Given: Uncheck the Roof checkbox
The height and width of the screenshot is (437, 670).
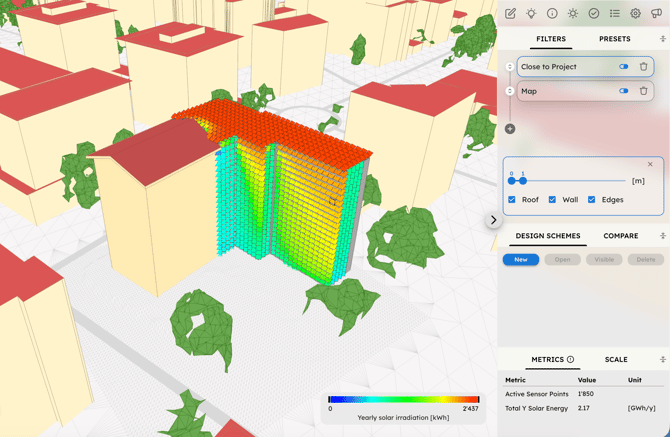Looking at the screenshot, I should coord(512,200).
